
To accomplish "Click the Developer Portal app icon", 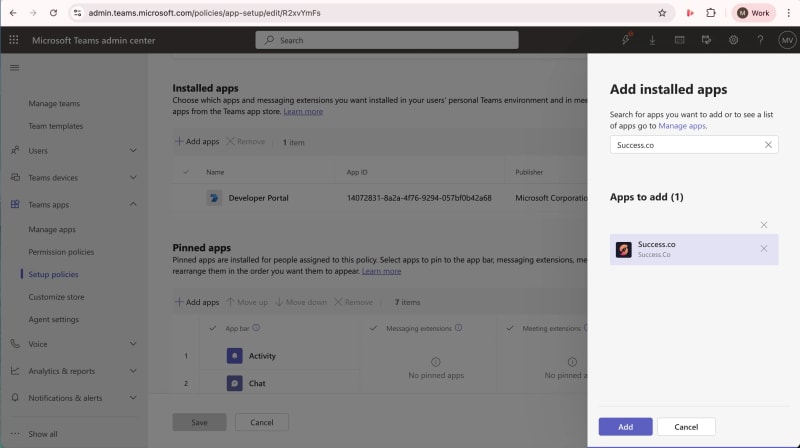I will point(214,197).
